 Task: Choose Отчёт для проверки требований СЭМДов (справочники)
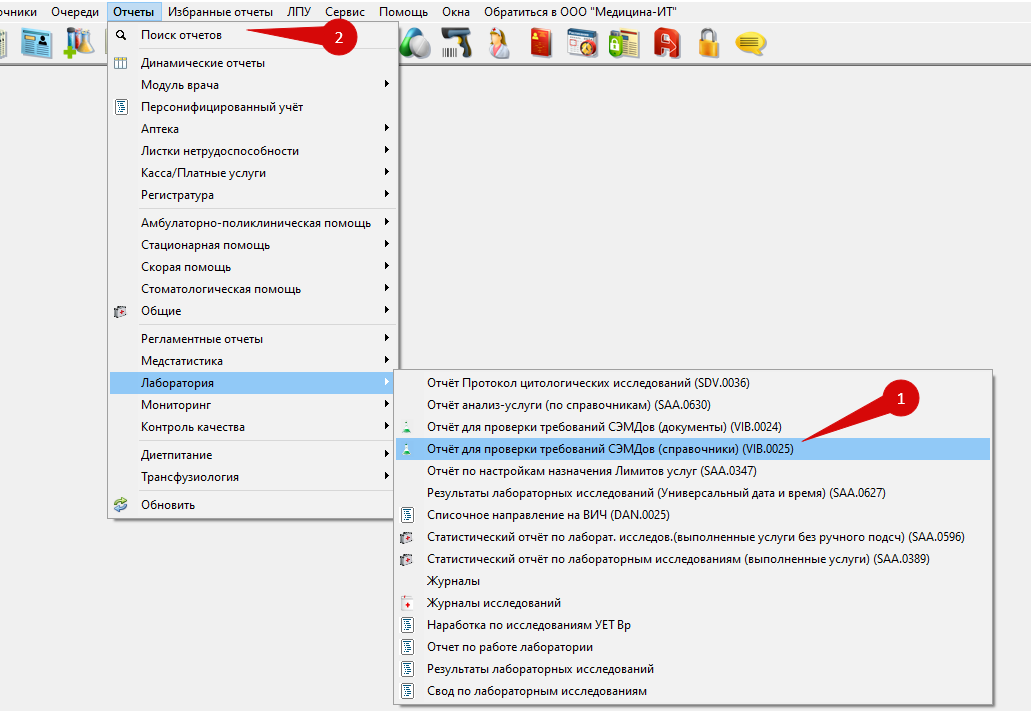(610, 449)
